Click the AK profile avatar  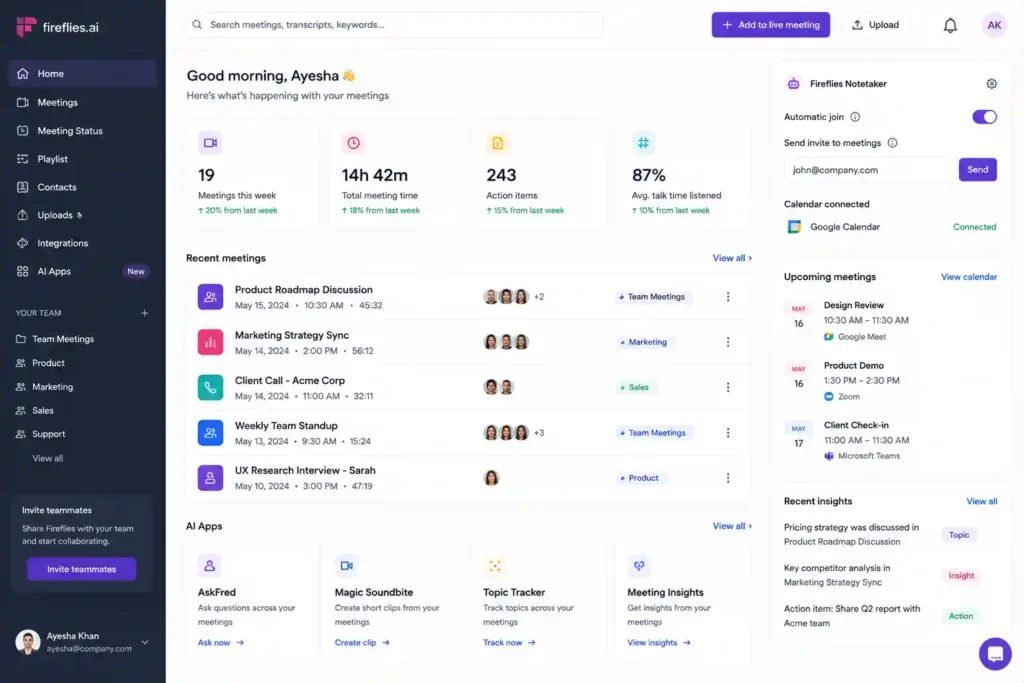[994, 25]
